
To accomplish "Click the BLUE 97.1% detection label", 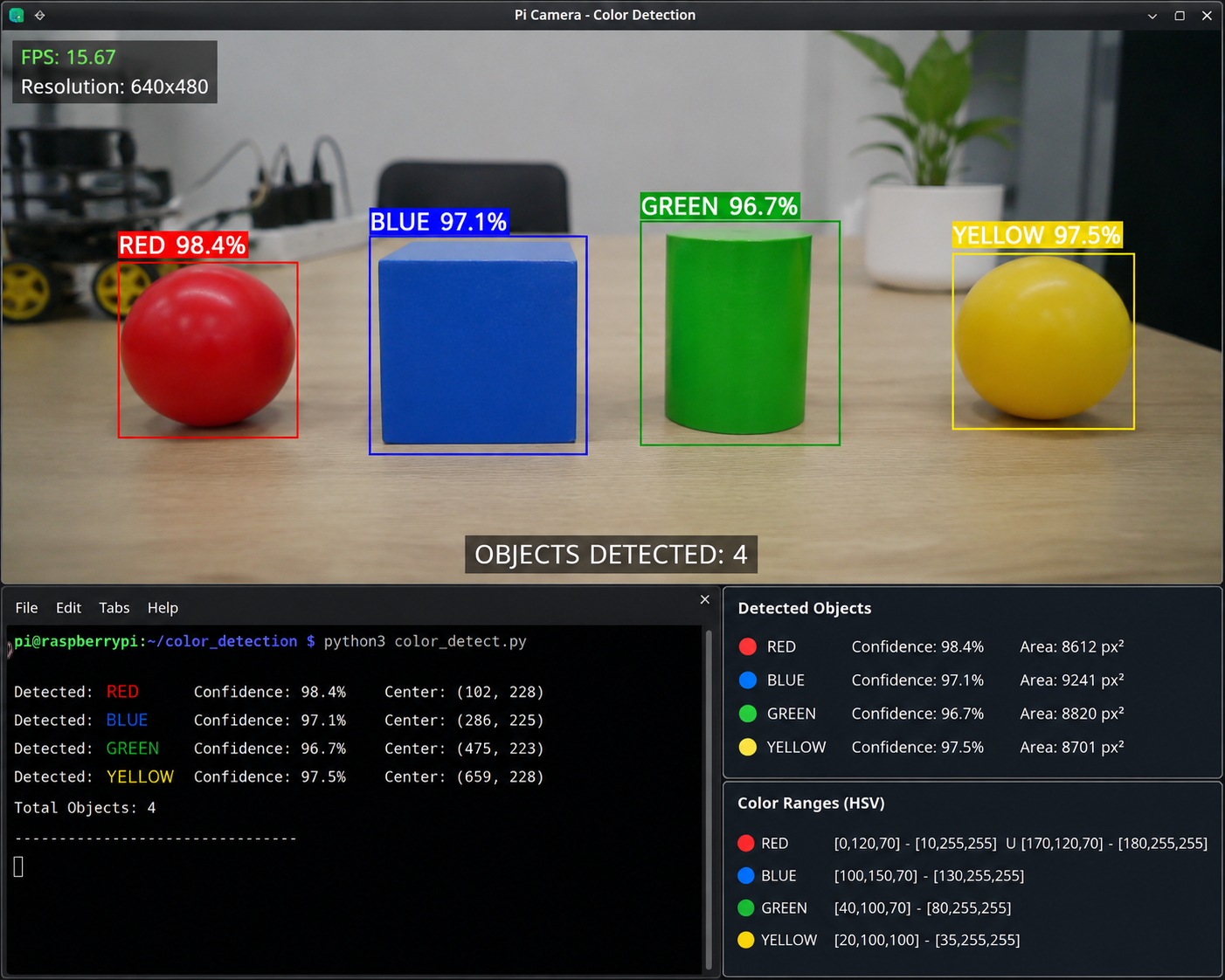I will pyautogui.click(x=439, y=222).
